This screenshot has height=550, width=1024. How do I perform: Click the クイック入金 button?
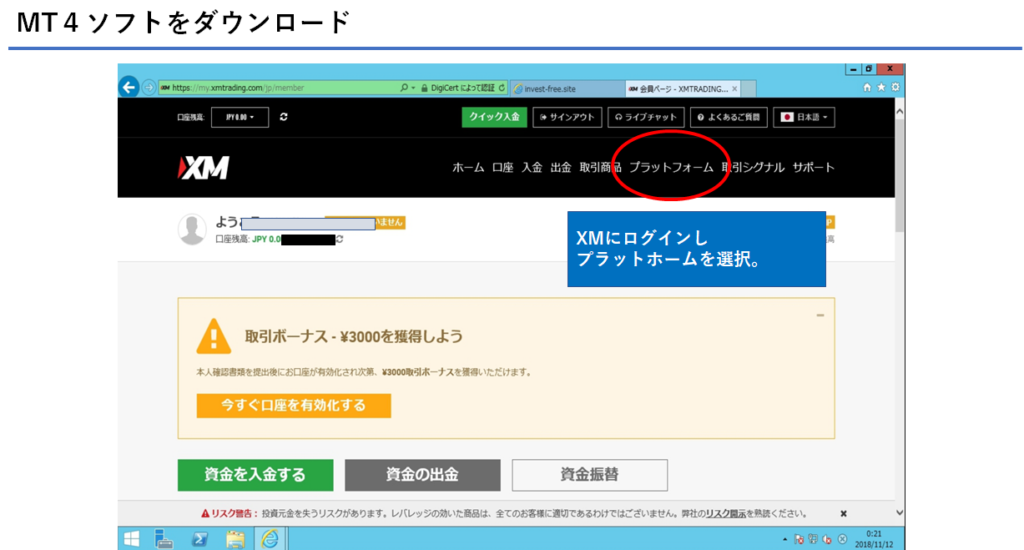tap(494, 117)
